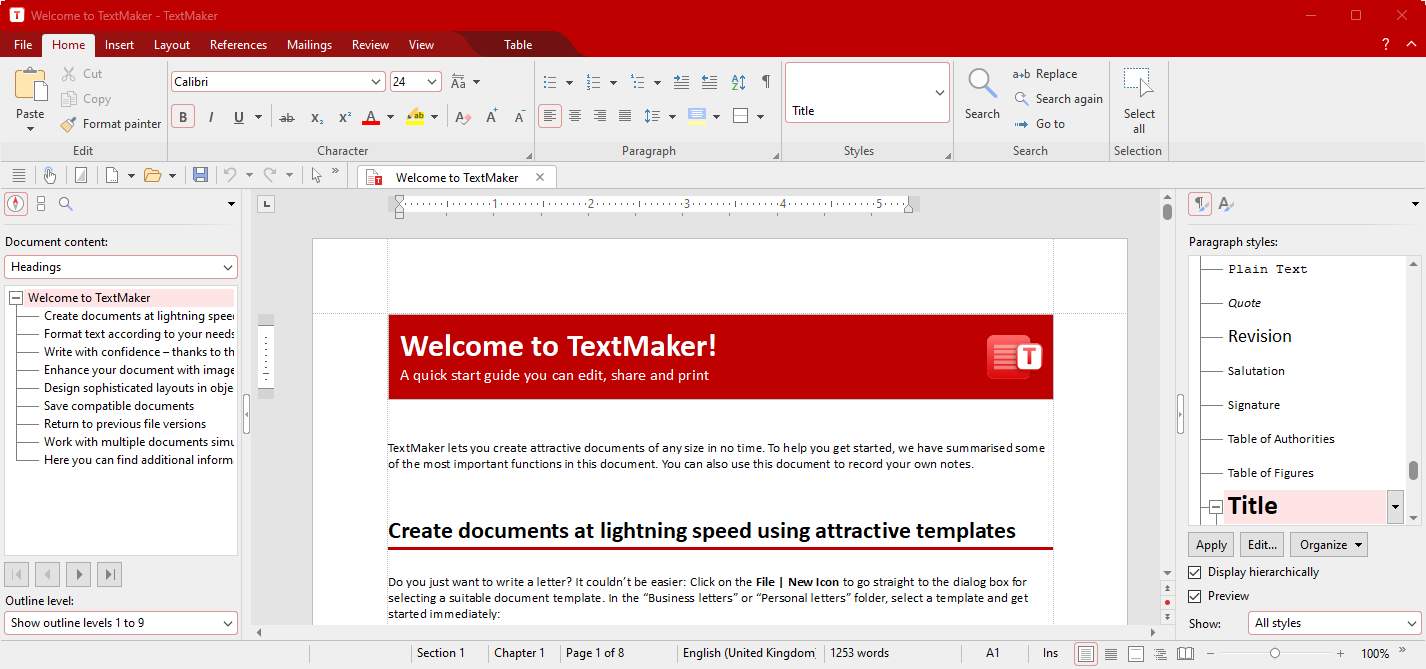Justify the paragraph
The width and height of the screenshot is (1426, 669).
[x=625, y=117]
